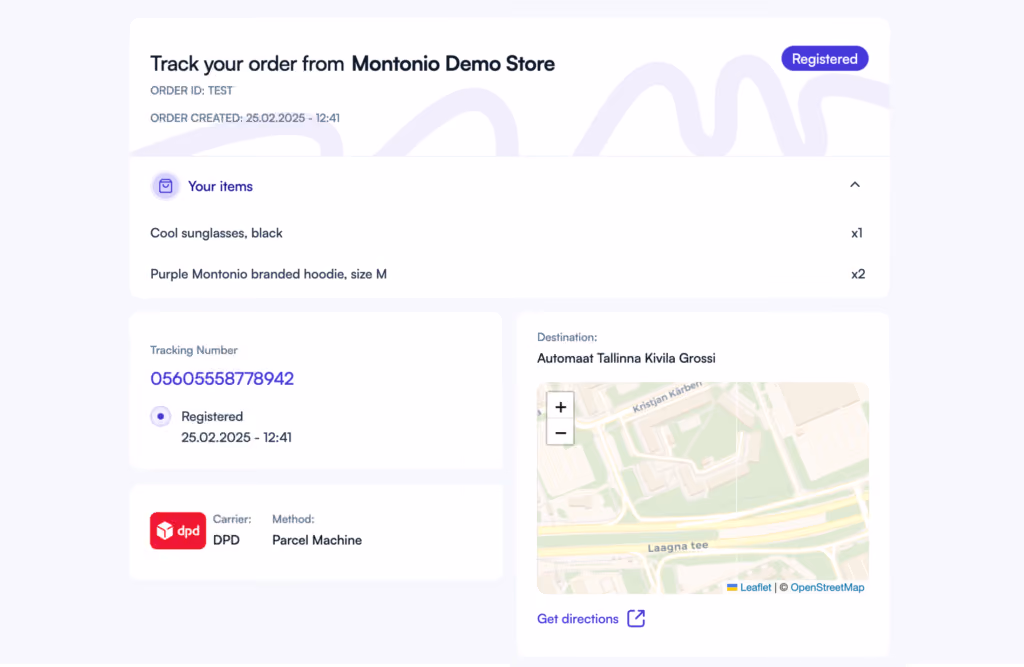Collapse the Your items section chevron
This screenshot has width=1024, height=667.
855,185
